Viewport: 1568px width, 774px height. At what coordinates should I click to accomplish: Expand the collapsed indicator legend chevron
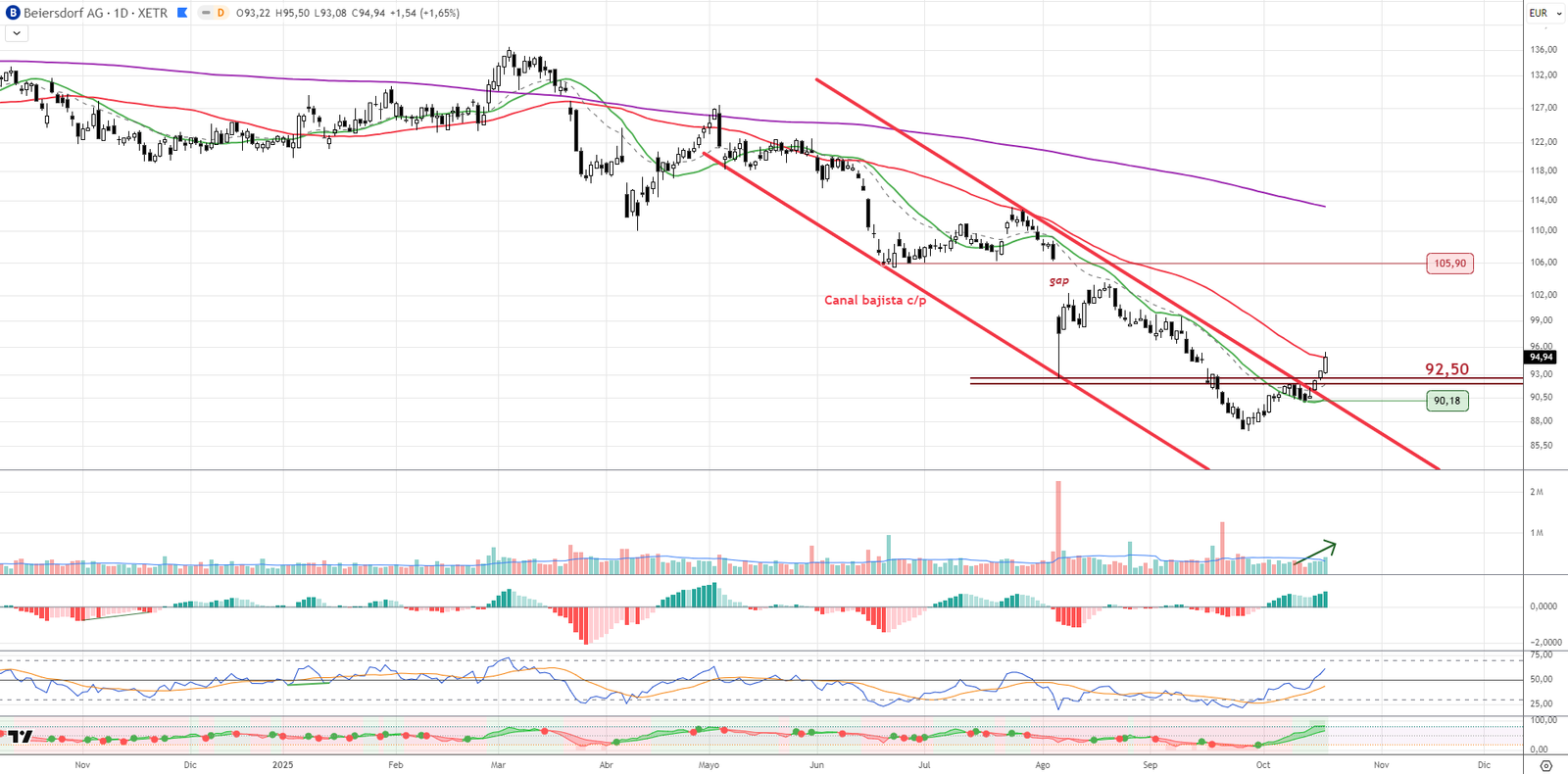click(x=16, y=33)
